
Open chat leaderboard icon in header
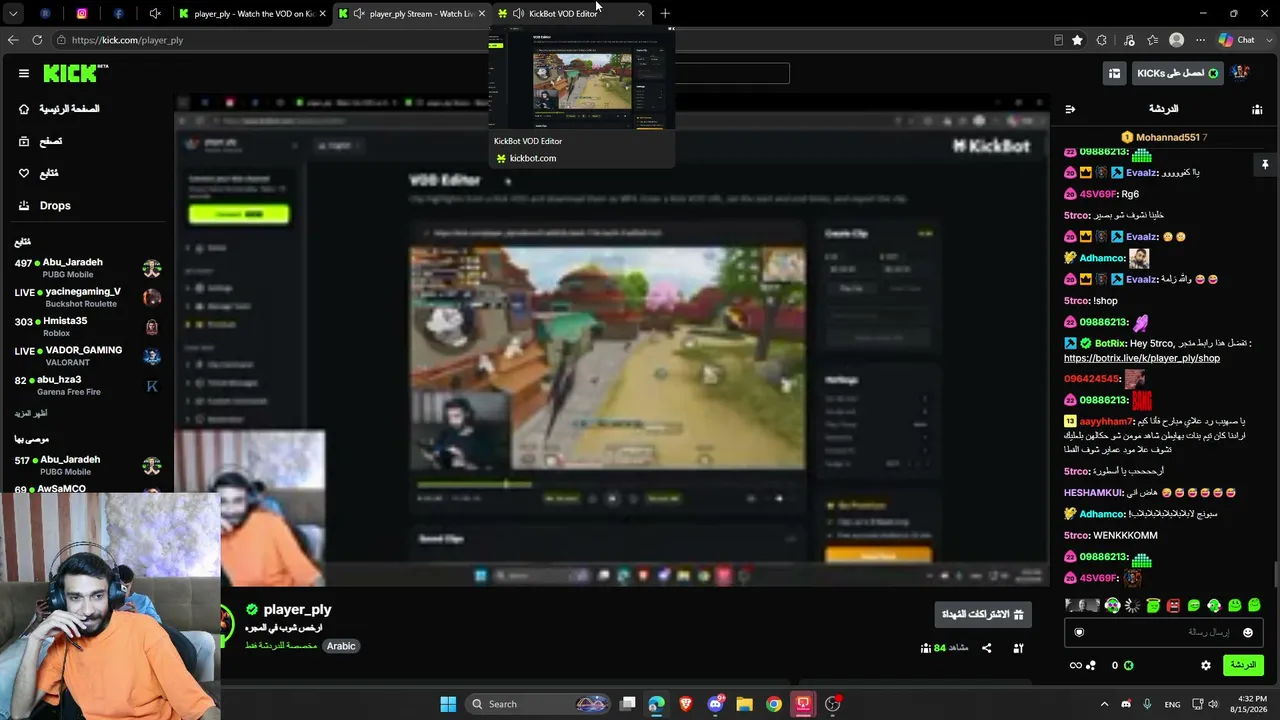tap(1257, 109)
